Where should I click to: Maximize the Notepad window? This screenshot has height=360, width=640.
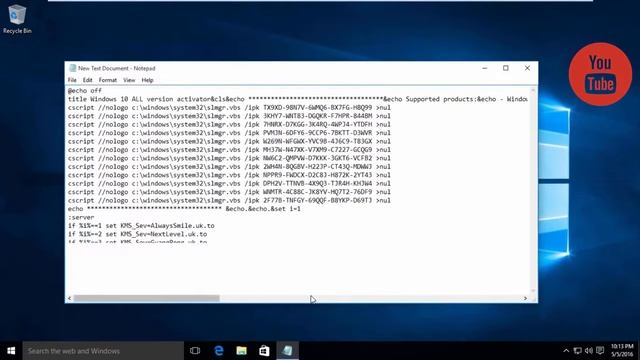click(506, 68)
